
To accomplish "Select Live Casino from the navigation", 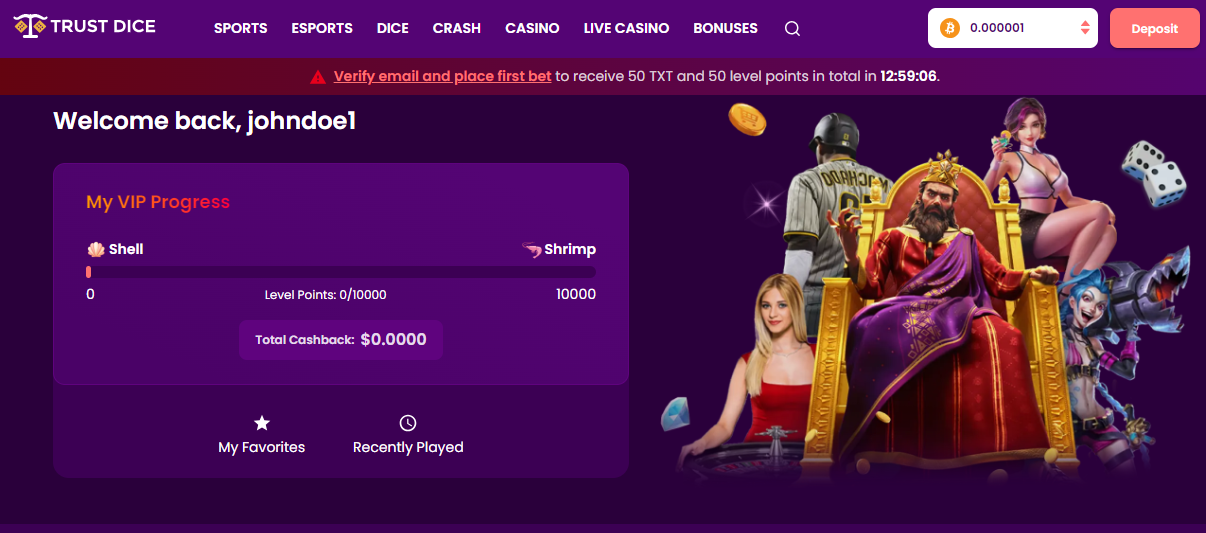I will pyautogui.click(x=626, y=28).
